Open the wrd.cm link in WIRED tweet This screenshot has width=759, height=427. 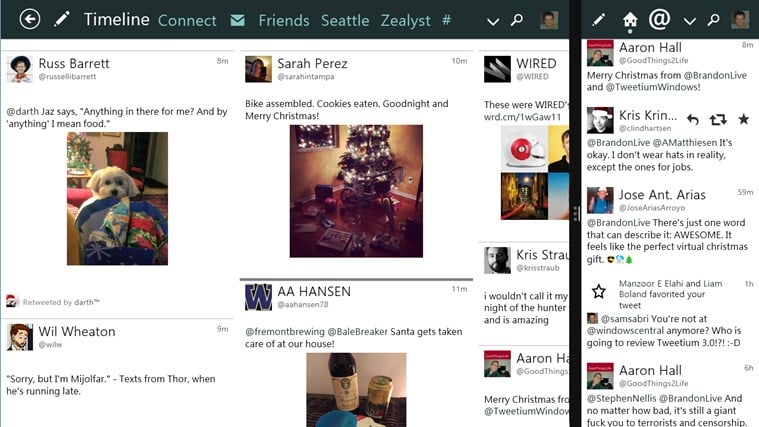pyautogui.click(x=522, y=117)
